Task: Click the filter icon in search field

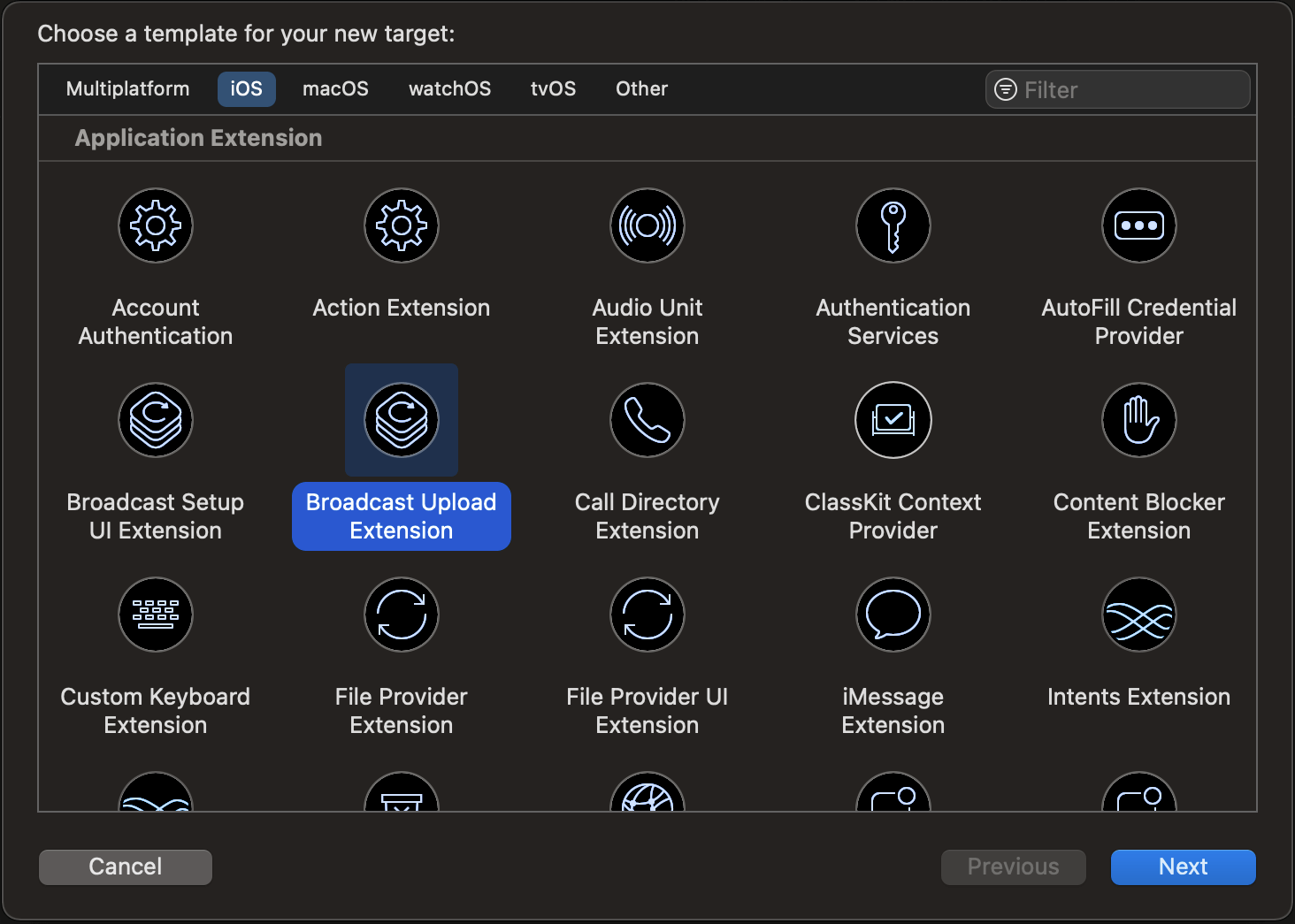Action: pyautogui.click(x=1006, y=89)
